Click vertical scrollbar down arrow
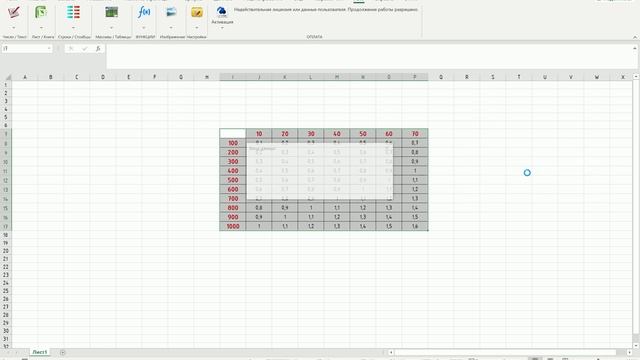Screen dimensions: 640x360 pyautogui.click(x=636, y=346)
